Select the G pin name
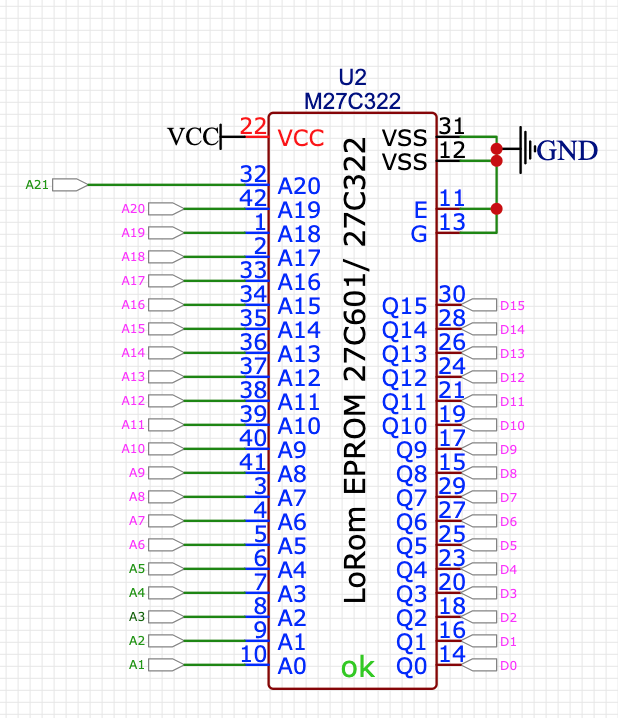This screenshot has width=618, height=718. [419, 234]
